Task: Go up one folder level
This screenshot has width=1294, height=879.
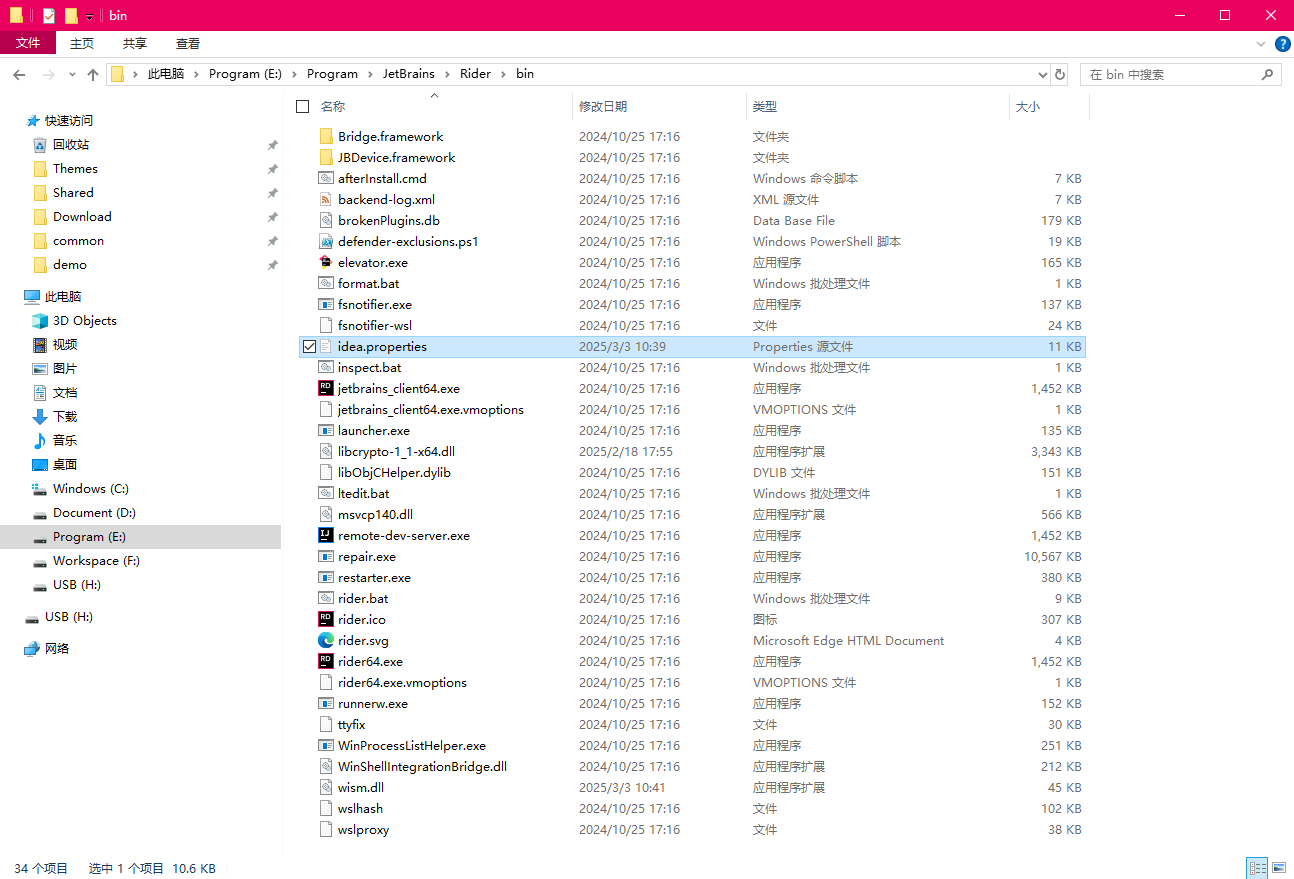Action: click(x=93, y=74)
